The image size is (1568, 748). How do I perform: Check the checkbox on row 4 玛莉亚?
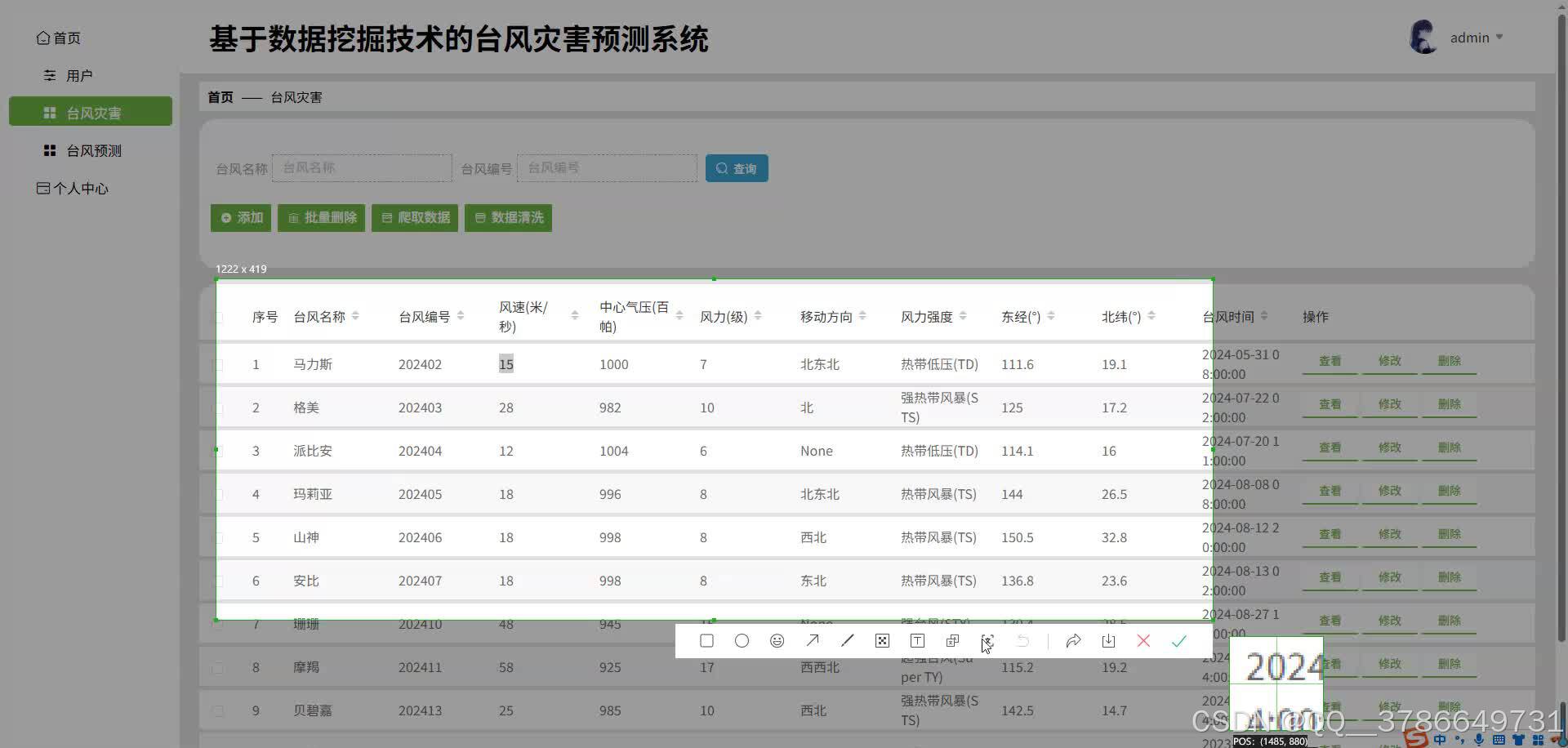218,494
